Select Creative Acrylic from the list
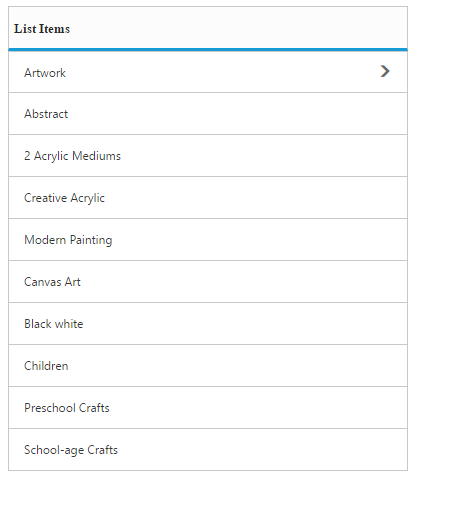Screen dimensions: 455x529 (208, 198)
